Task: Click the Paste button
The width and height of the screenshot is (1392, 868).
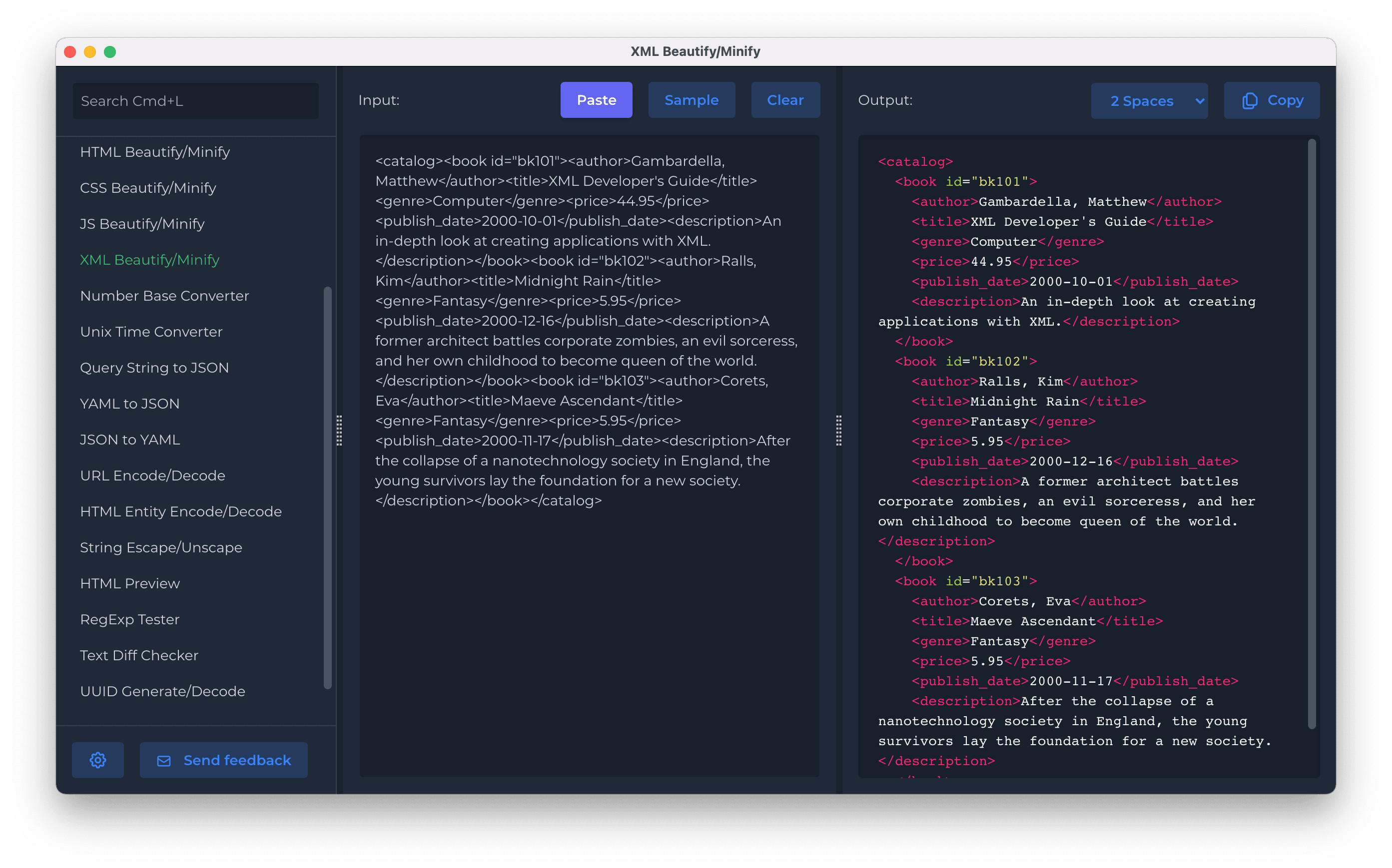Action: click(596, 99)
